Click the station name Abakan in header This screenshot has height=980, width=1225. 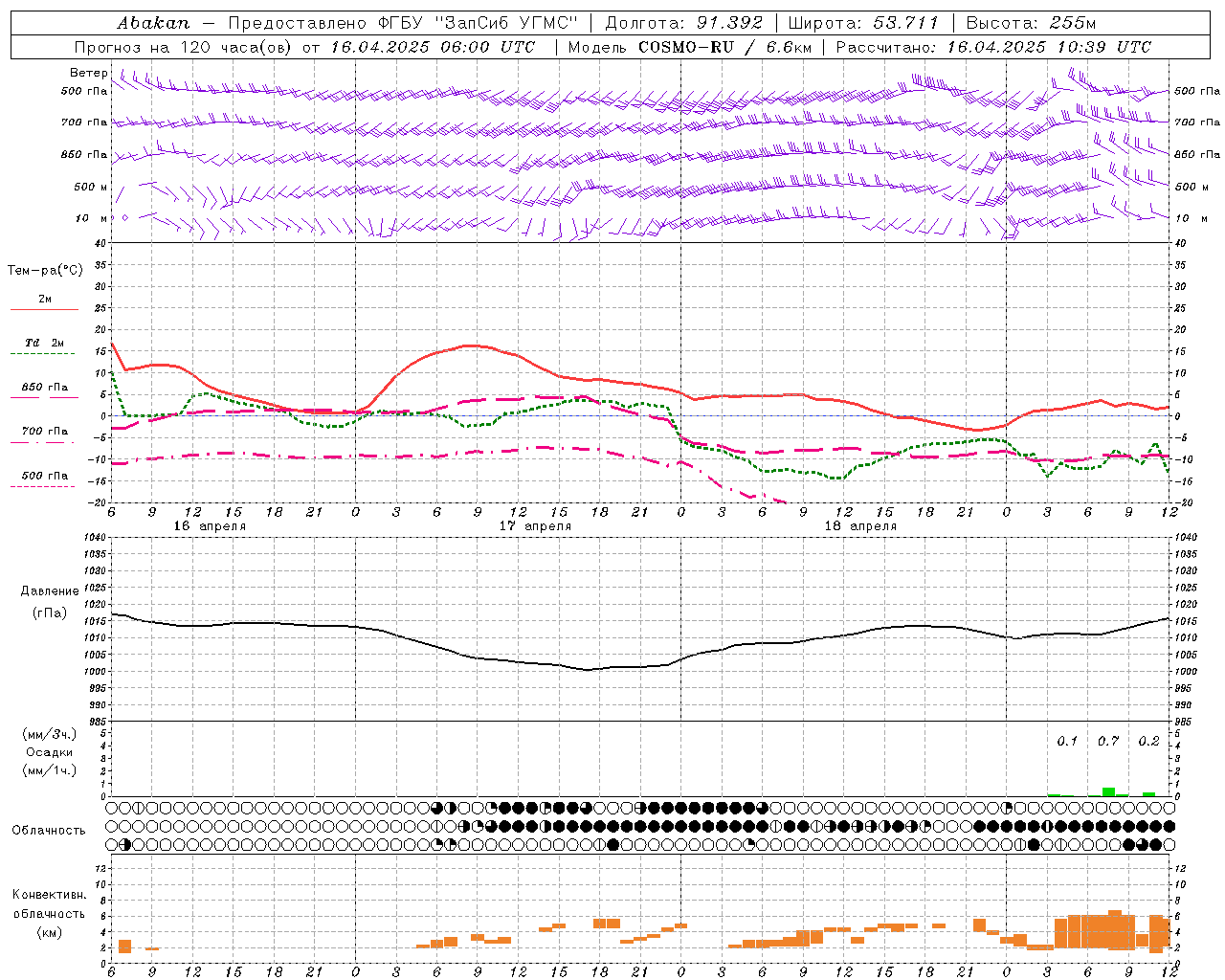154,23
